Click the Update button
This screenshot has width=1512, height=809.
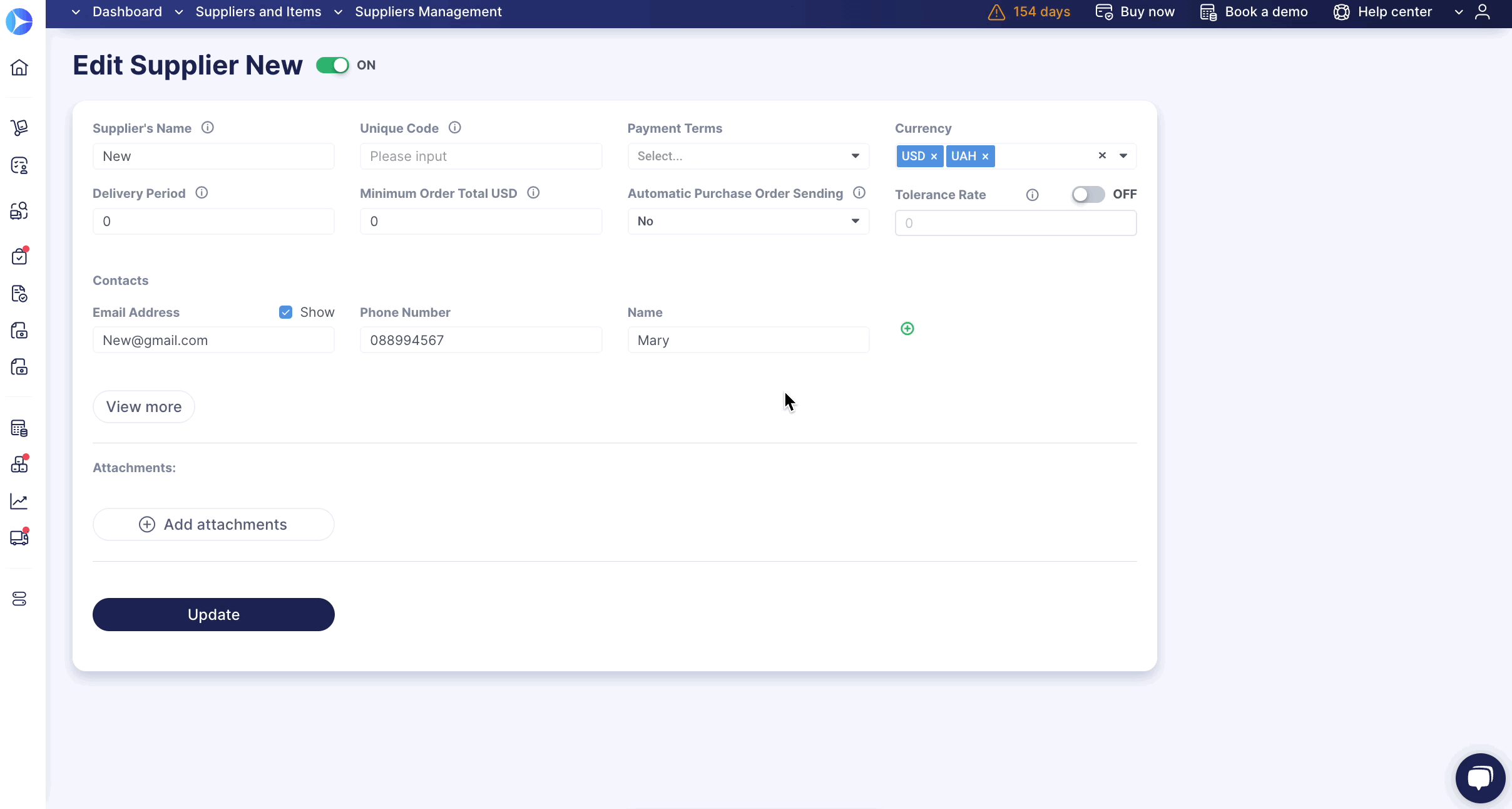coord(213,614)
